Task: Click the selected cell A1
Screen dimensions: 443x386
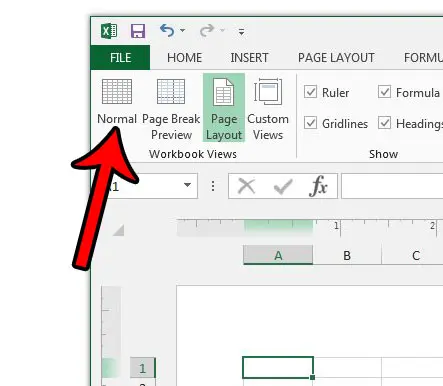Action: point(278,367)
